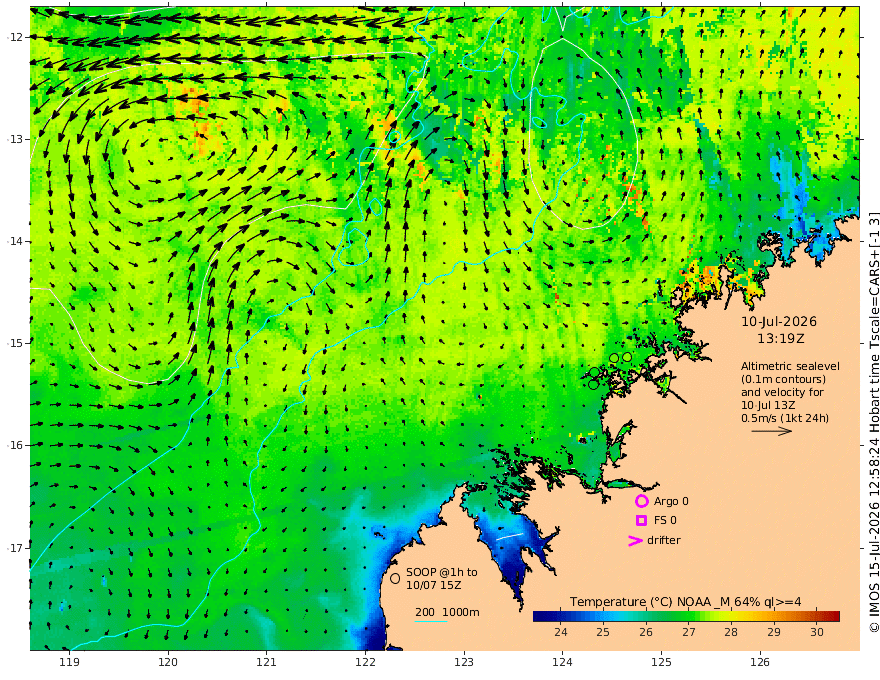The image size is (880, 680).
Task: Click the 0.5m/s velocity scale arrow
Action: tap(772, 431)
